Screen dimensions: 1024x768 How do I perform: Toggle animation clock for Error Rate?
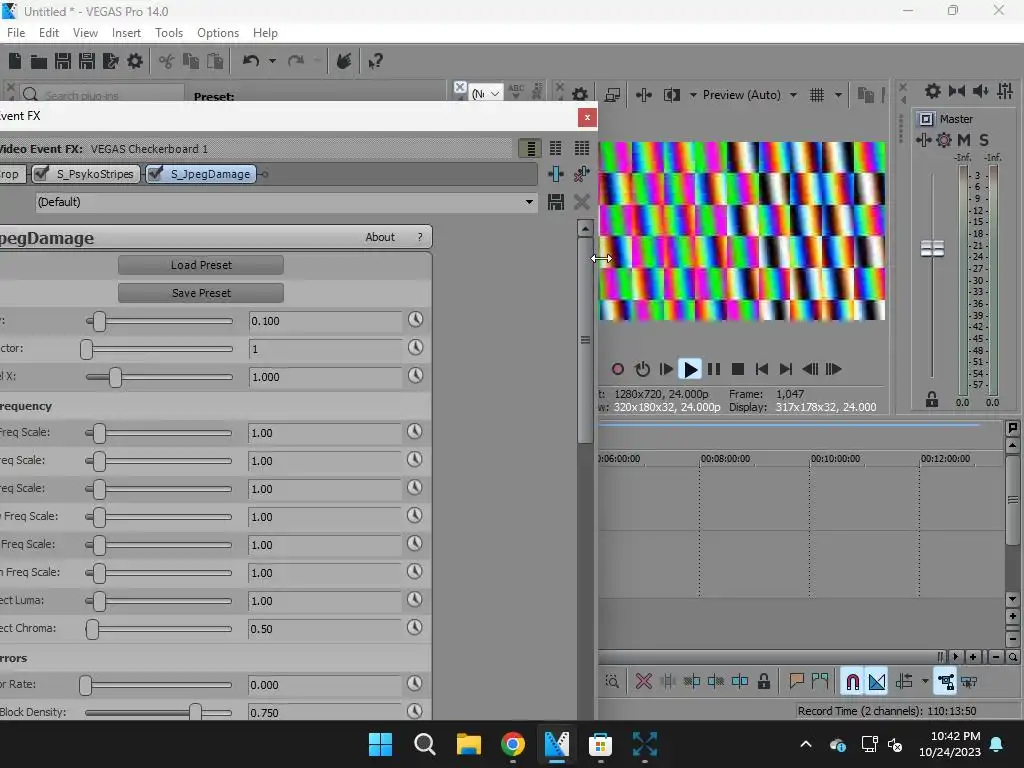click(x=415, y=684)
